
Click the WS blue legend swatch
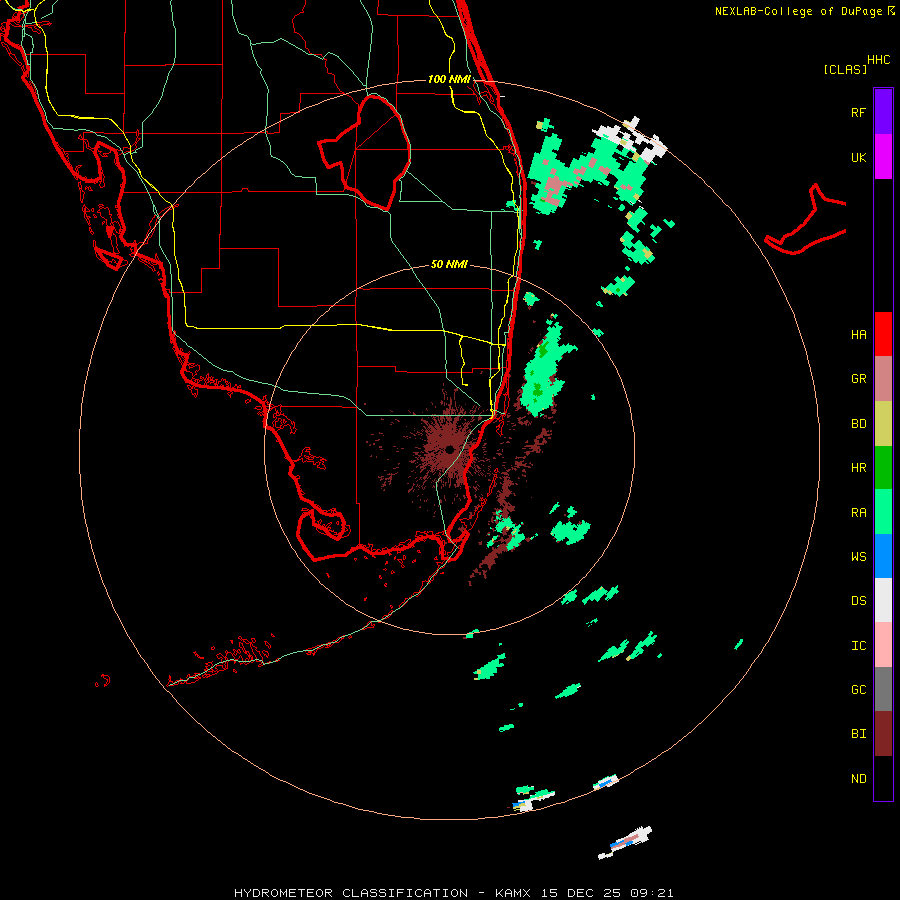tap(883, 556)
